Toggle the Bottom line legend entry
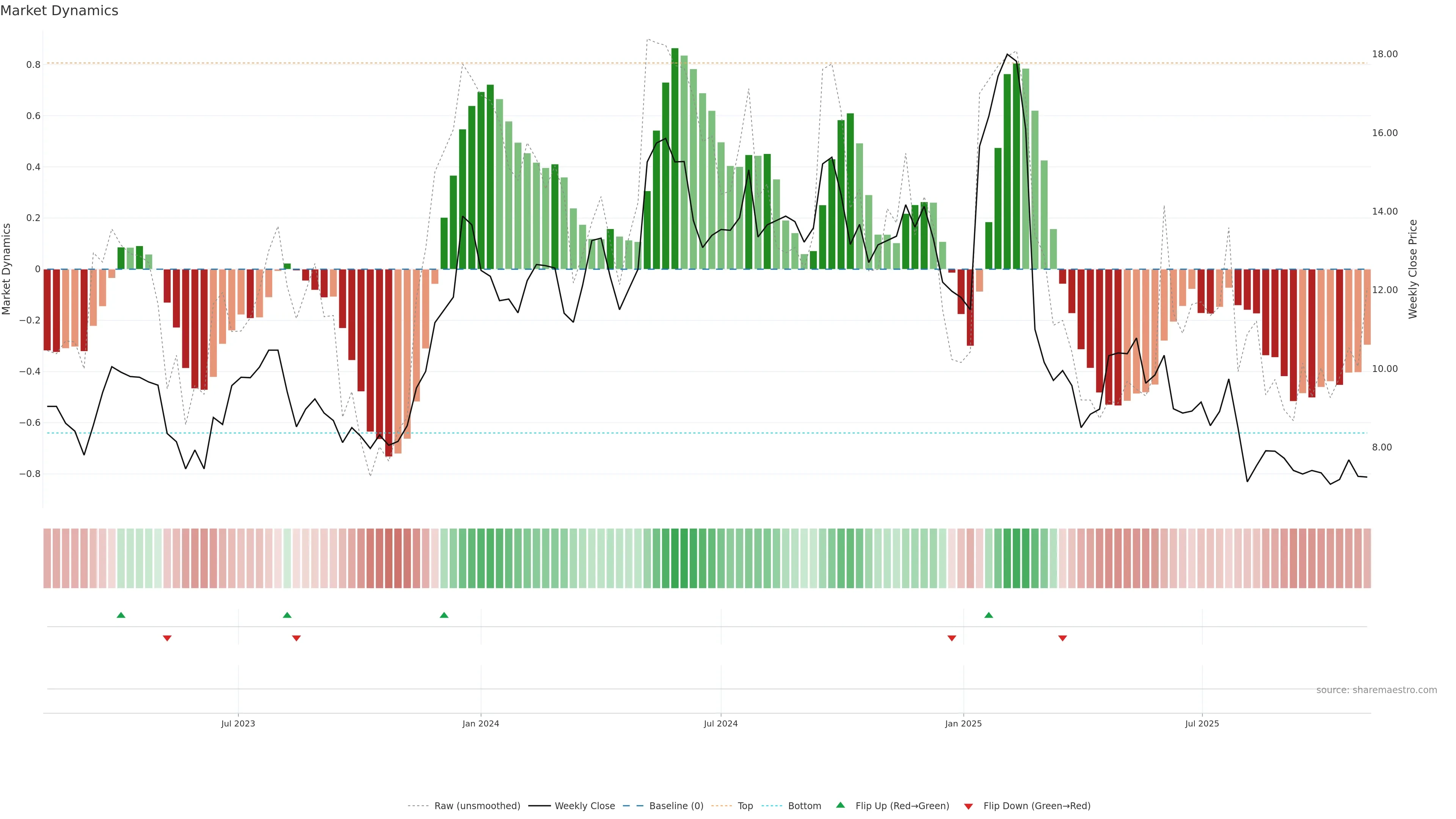This screenshot has width=1456, height=819. 804,805
